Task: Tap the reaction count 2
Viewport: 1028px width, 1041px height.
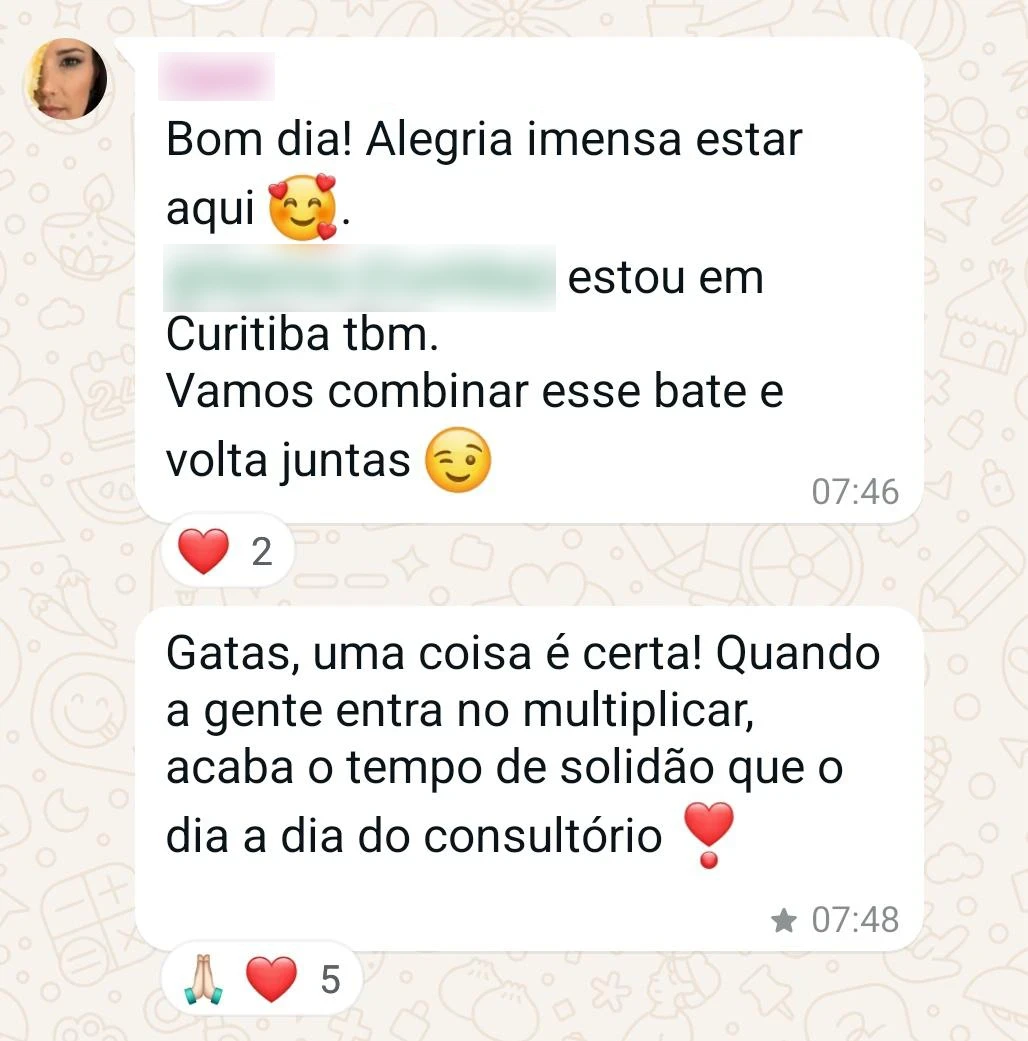Action: click(262, 552)
